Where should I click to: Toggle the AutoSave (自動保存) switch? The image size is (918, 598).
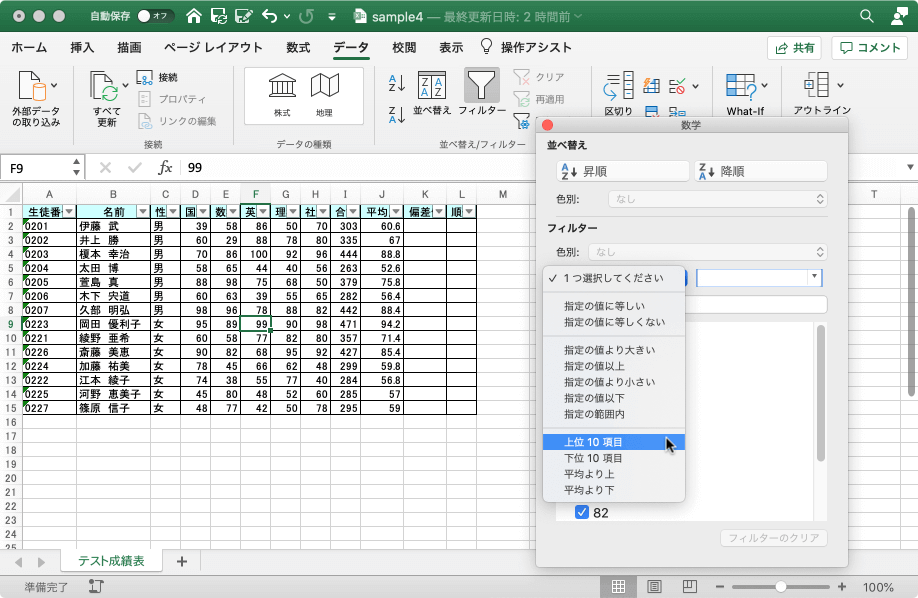[155, 16]
